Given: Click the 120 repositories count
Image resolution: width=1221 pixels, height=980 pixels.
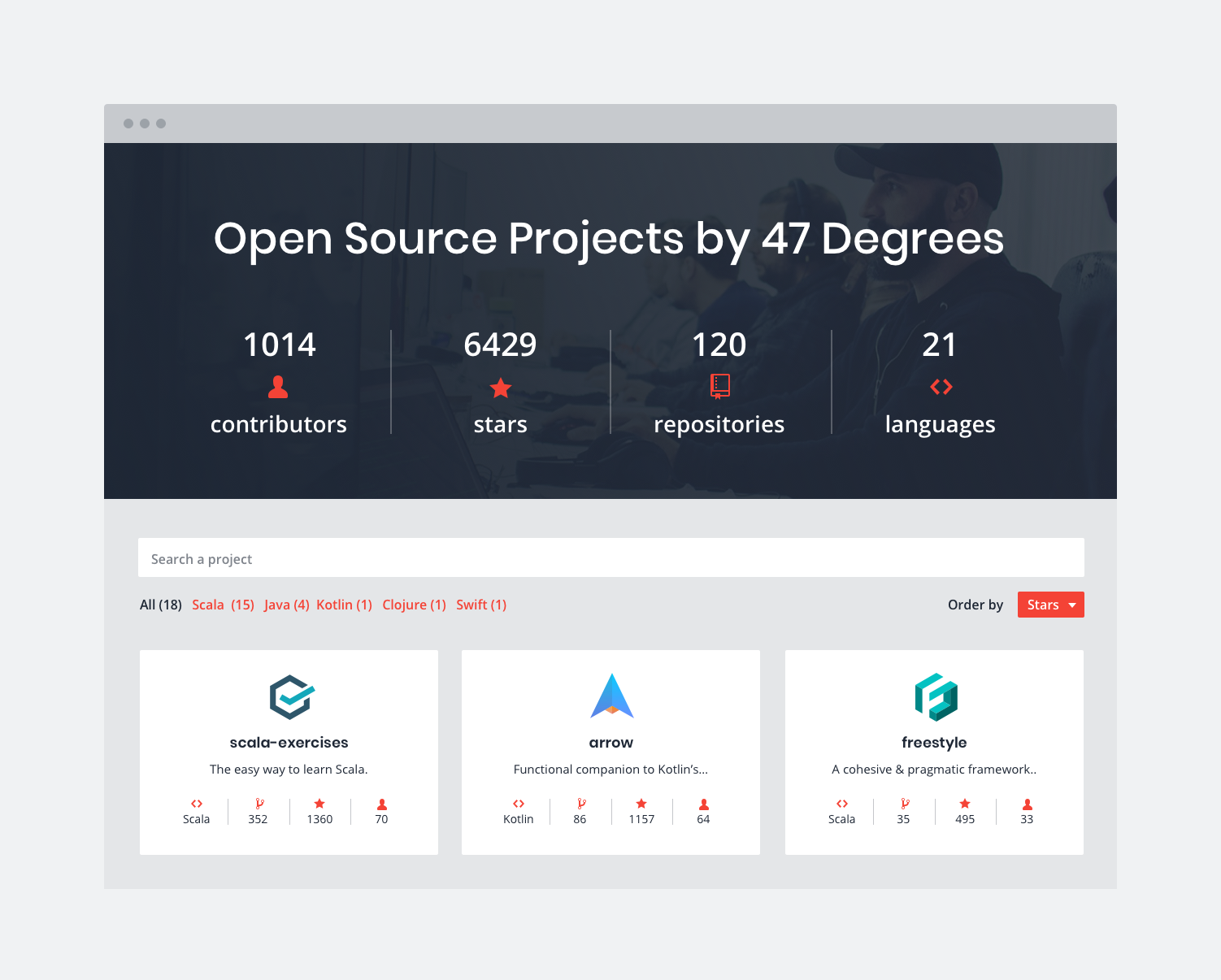Looking at the screenshot, I should [719, 345].
